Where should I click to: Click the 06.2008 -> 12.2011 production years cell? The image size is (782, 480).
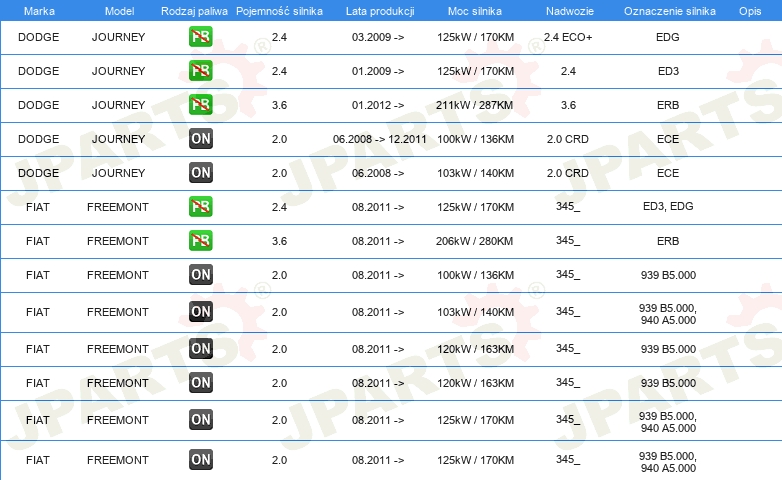[x=380, y=139]
